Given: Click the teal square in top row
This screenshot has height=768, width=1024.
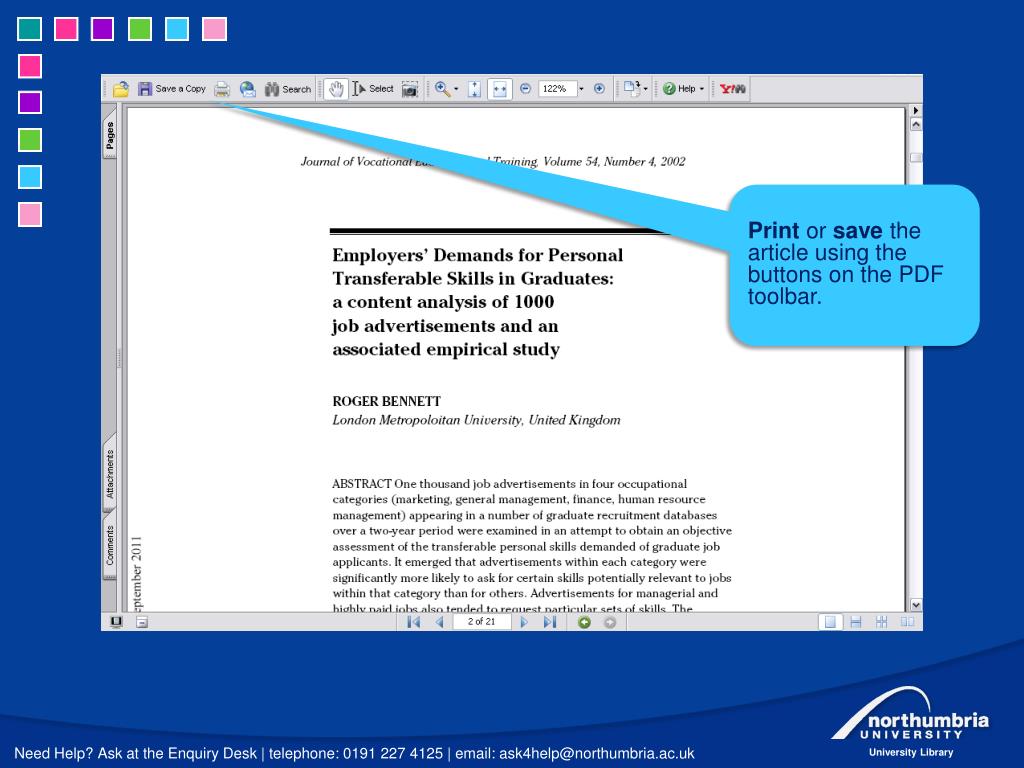Looking at the screenshot, I should pos(29,29).
